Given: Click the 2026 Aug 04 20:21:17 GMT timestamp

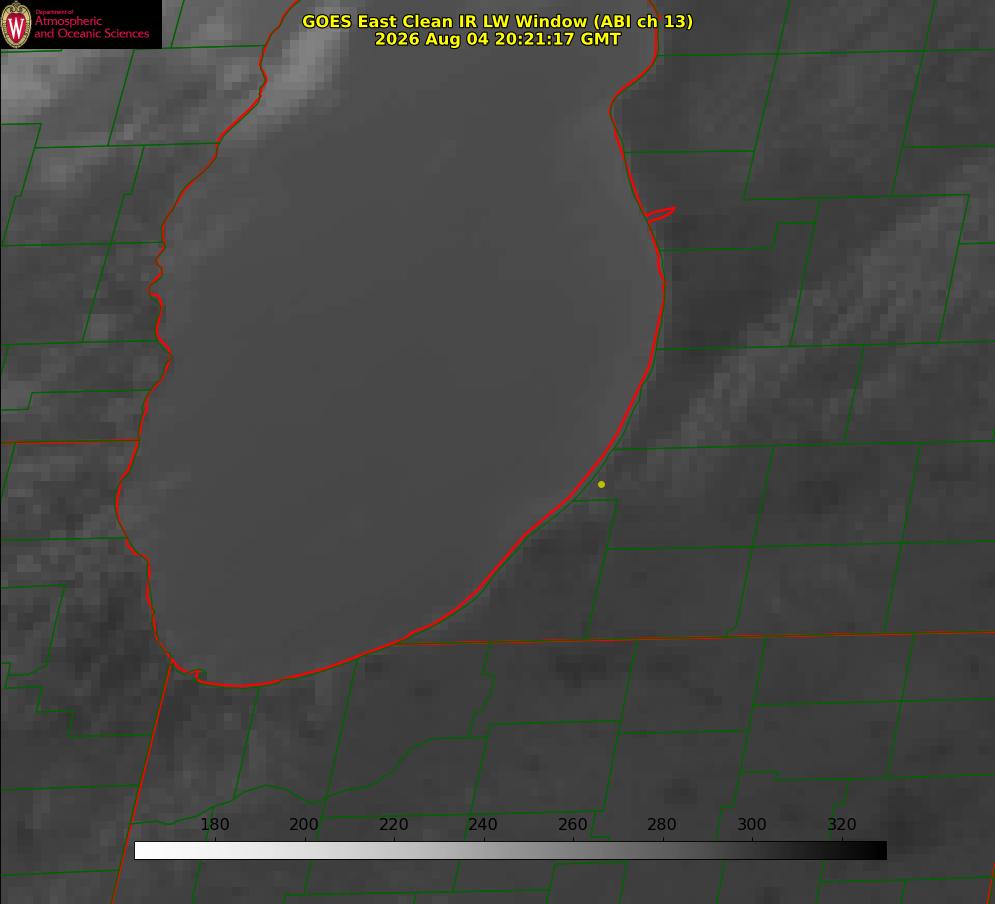Looking at the screenshot, I should [498, 39].
